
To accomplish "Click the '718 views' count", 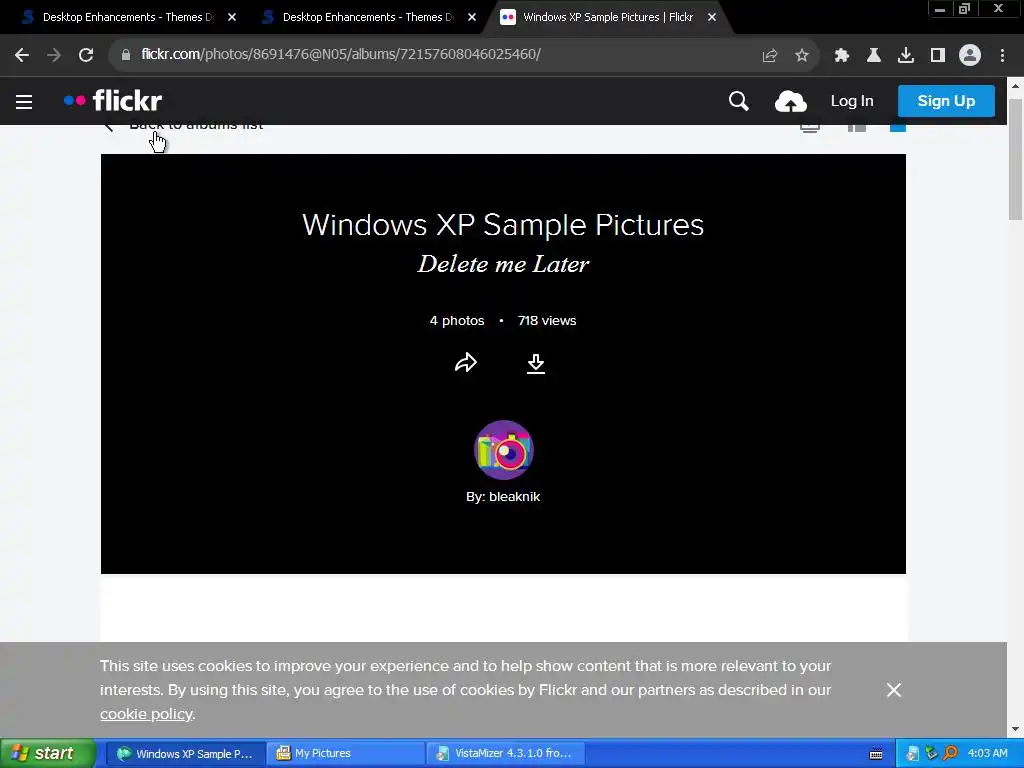I will click(547, 321).
